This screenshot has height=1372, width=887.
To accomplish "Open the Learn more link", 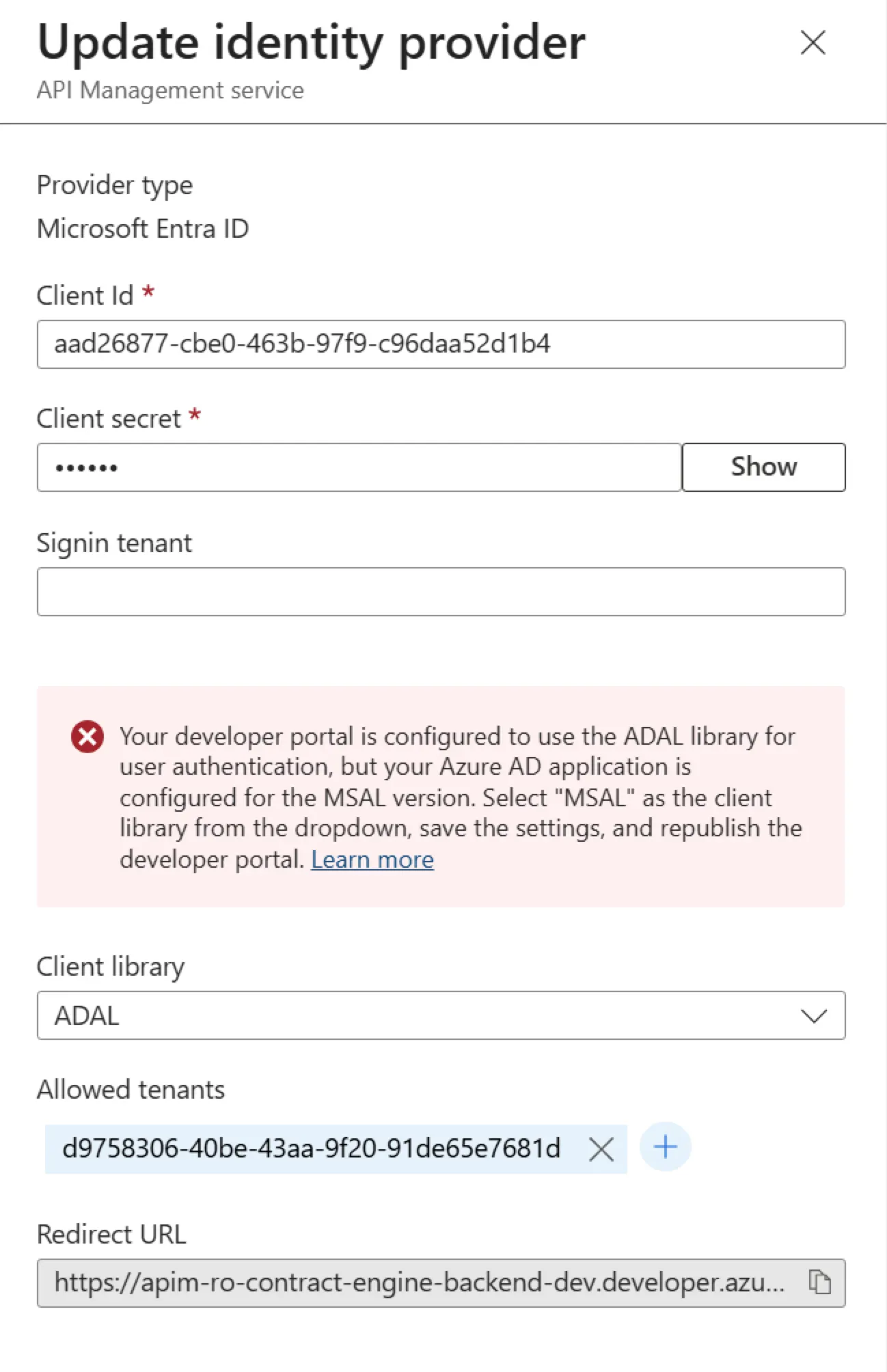I will coord(372,860).
